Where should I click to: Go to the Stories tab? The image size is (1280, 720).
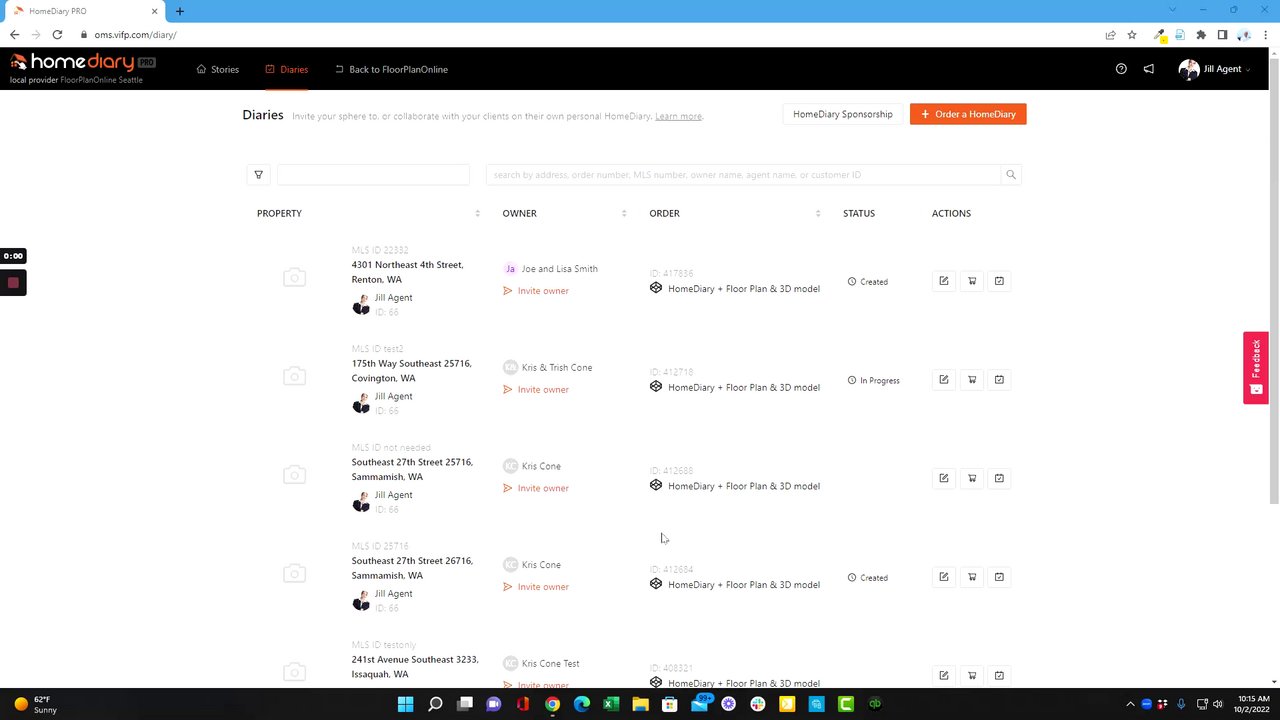pos(218,69)
